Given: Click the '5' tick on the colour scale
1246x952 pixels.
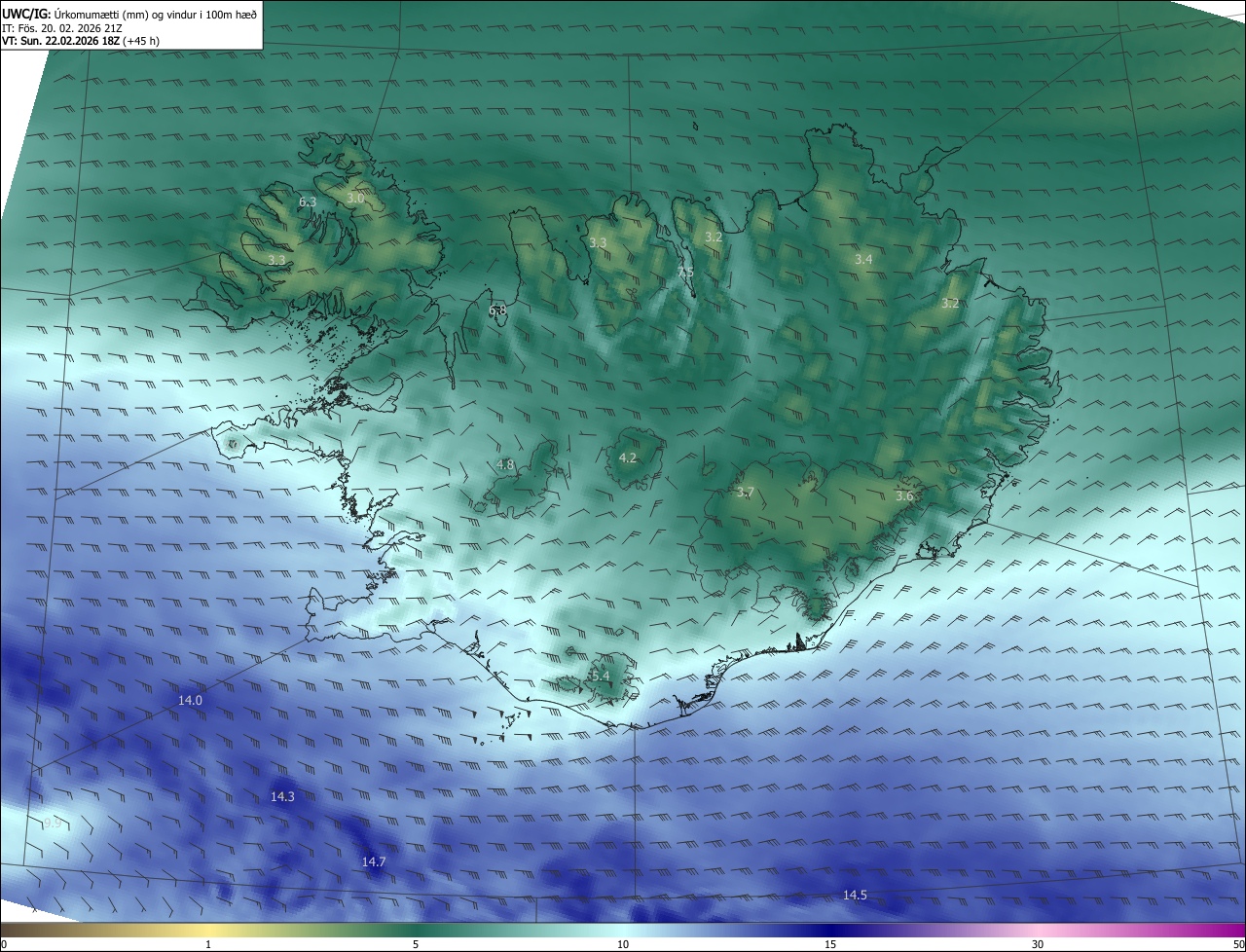Looking at the screenshot, I should [416, 944].
